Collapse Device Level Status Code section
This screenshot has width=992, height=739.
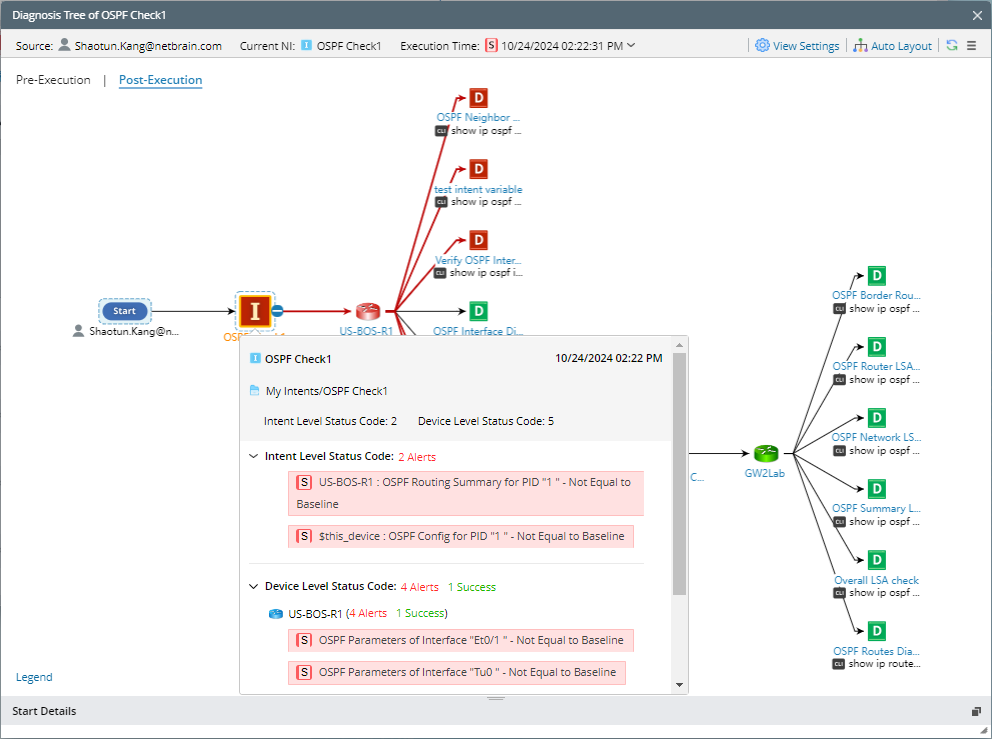(x=254, y=587)
